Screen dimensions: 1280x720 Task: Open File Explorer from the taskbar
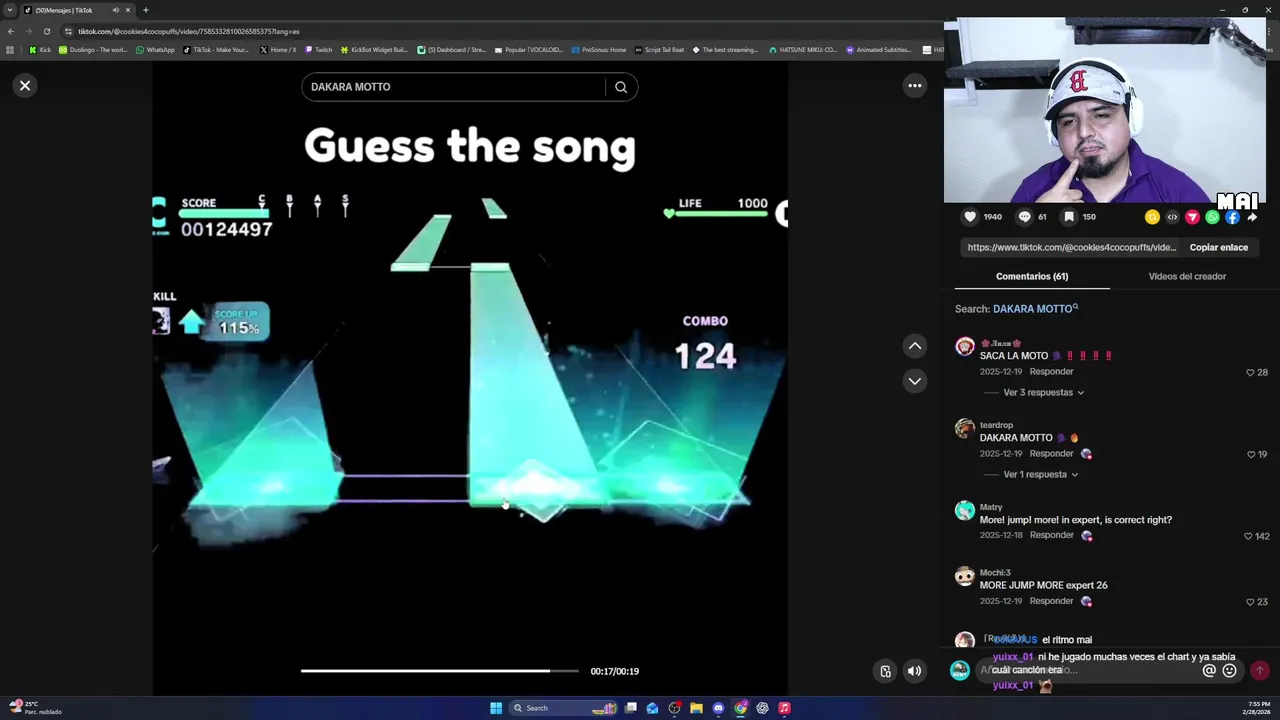point(696,708)
